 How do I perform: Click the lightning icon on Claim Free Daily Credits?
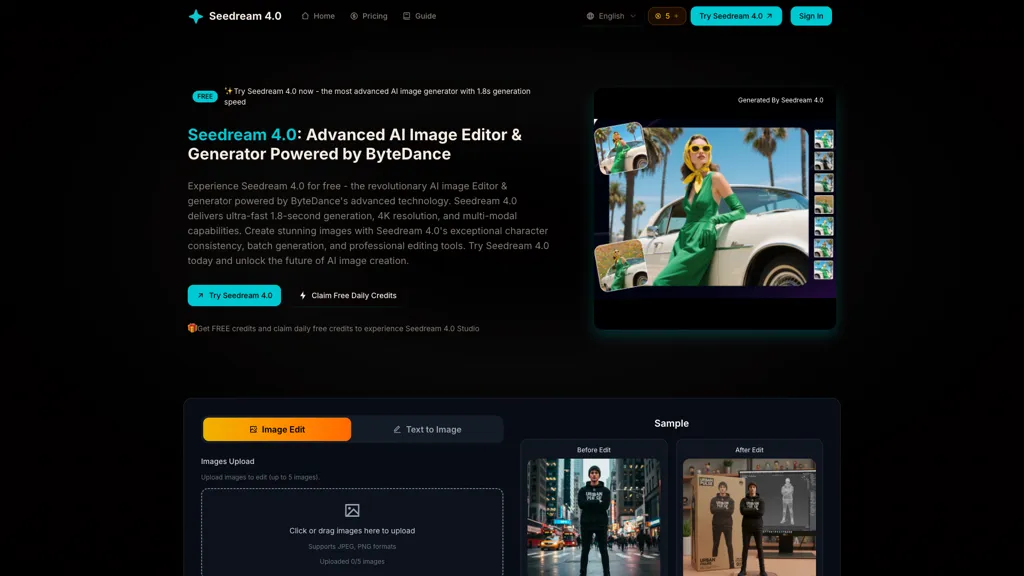pyautogui.click(x=302, y=295)
